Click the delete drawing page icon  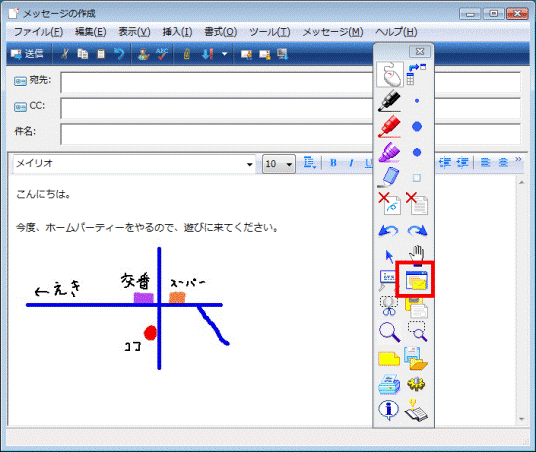click(x=390, y=203)
